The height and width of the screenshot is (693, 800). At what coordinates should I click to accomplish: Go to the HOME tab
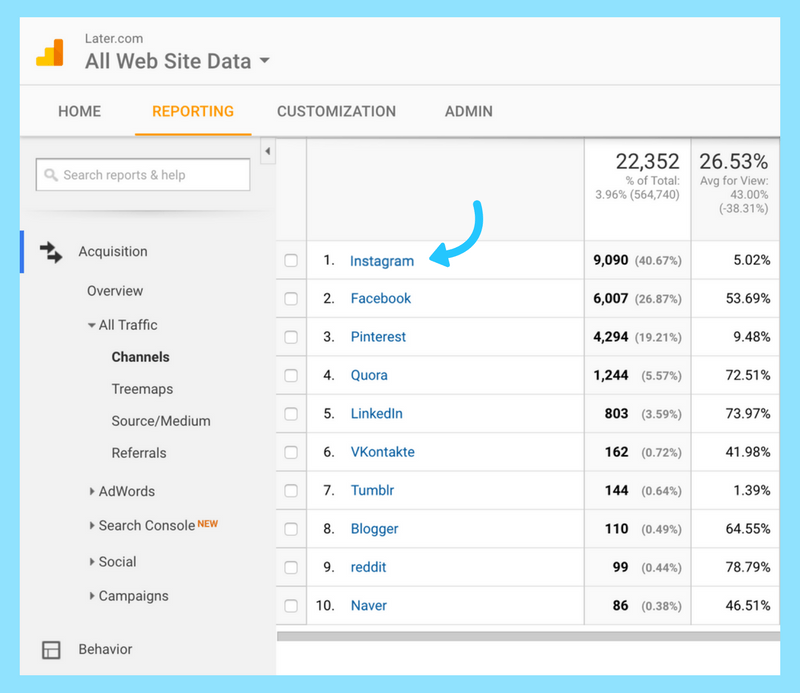click(80, 111)
